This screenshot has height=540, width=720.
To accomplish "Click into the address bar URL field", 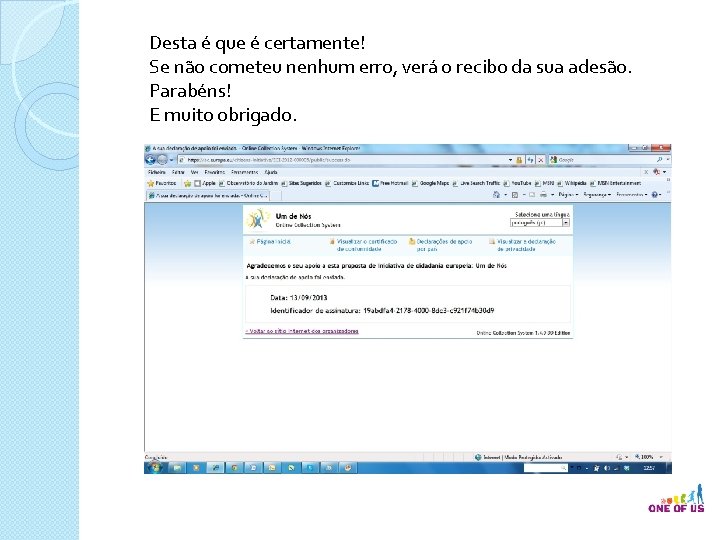I will (342, 160).
